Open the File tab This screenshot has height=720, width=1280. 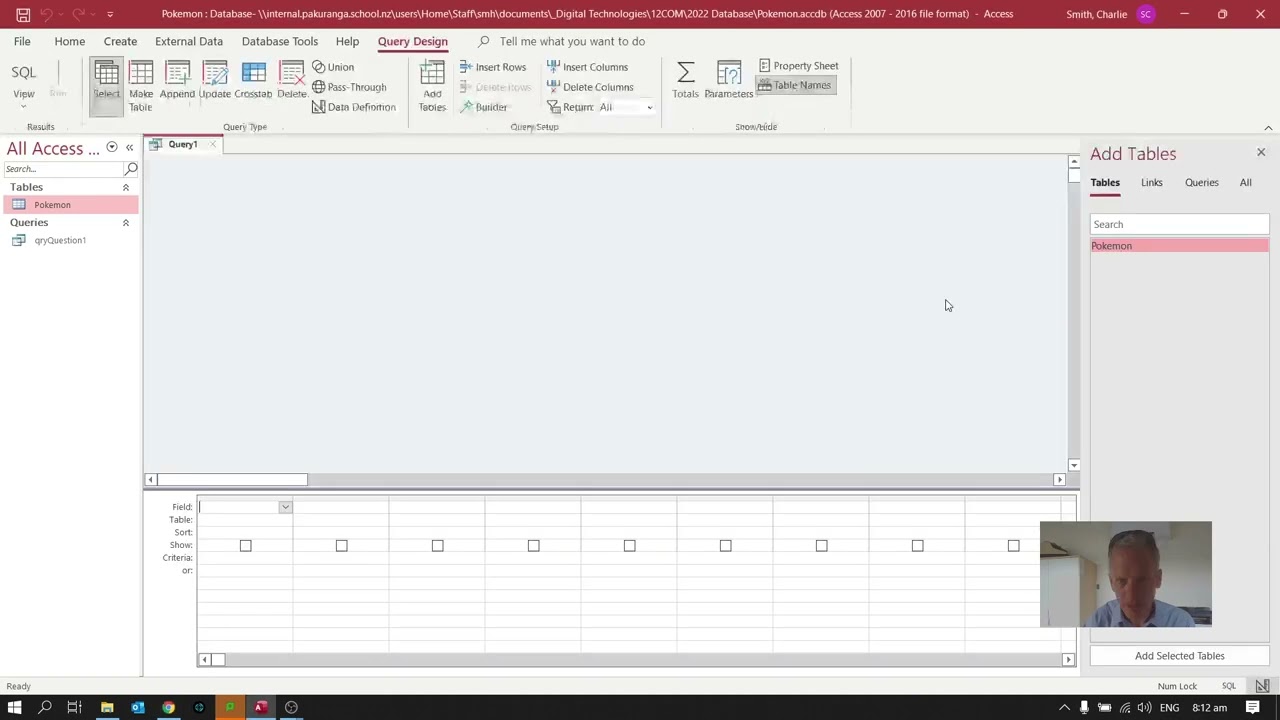tap(22, 41)
